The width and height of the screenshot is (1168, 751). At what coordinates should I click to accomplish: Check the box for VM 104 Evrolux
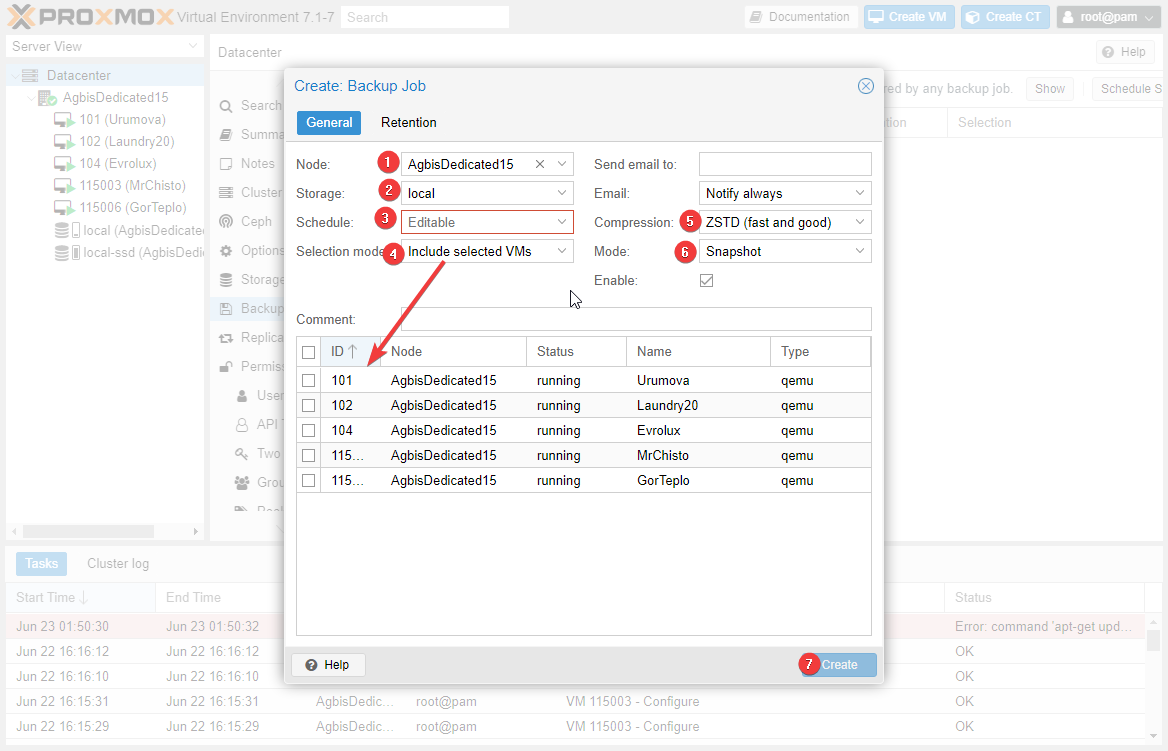point(308,431)
